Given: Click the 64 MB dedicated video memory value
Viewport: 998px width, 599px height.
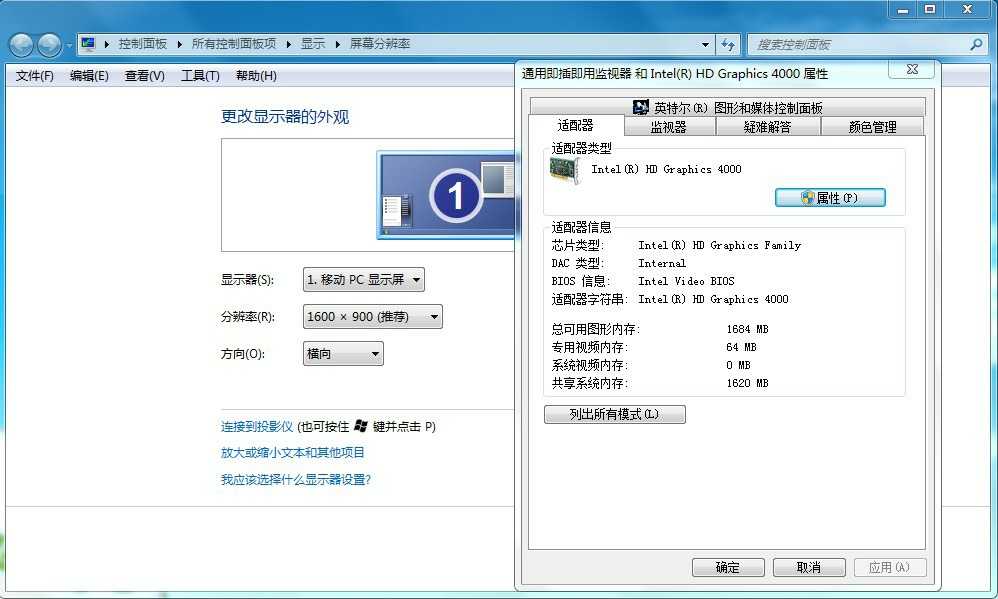Looking at the screenshot, I should [741, 347].
